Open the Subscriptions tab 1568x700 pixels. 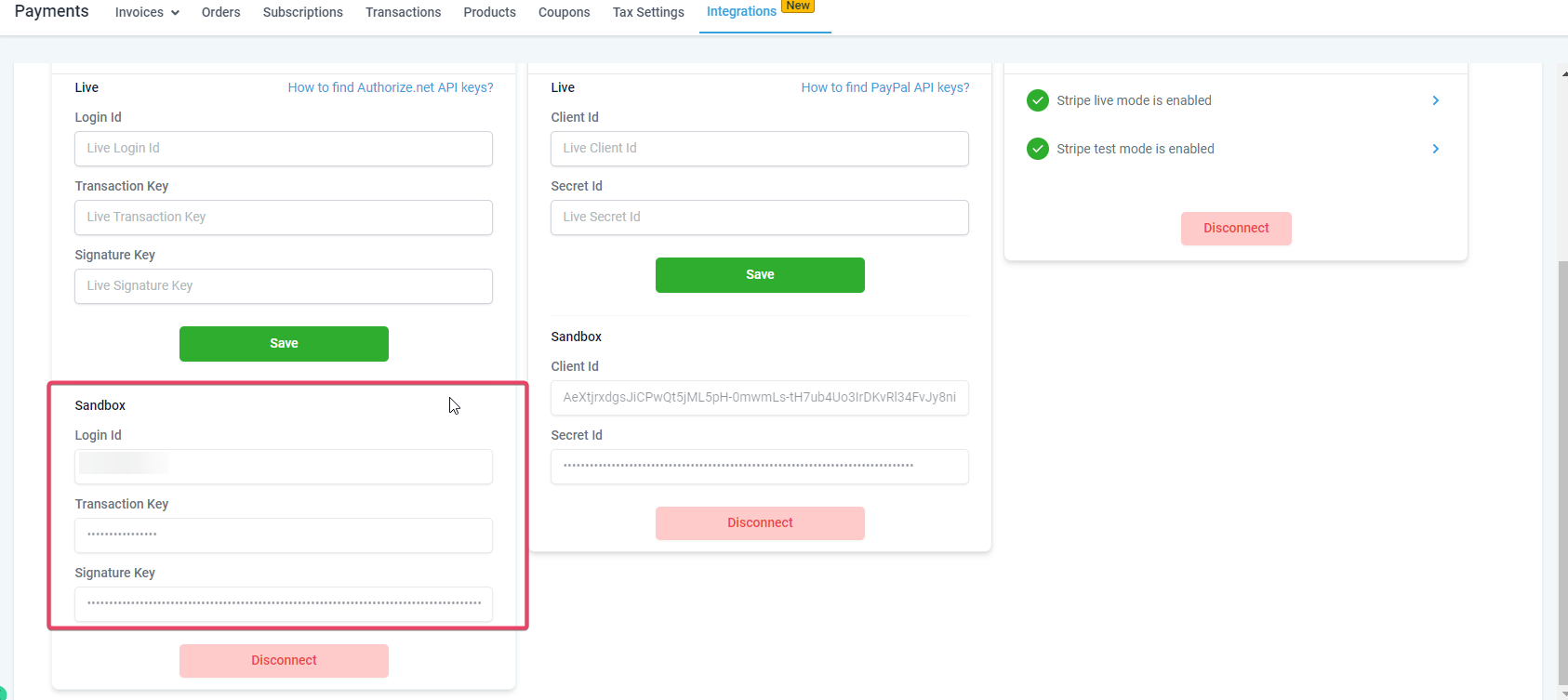click(x=303, y=12)
